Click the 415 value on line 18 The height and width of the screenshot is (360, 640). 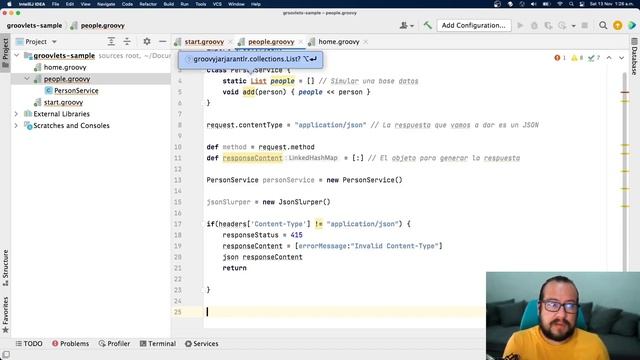pyautogui.click(x=296, y=235)
